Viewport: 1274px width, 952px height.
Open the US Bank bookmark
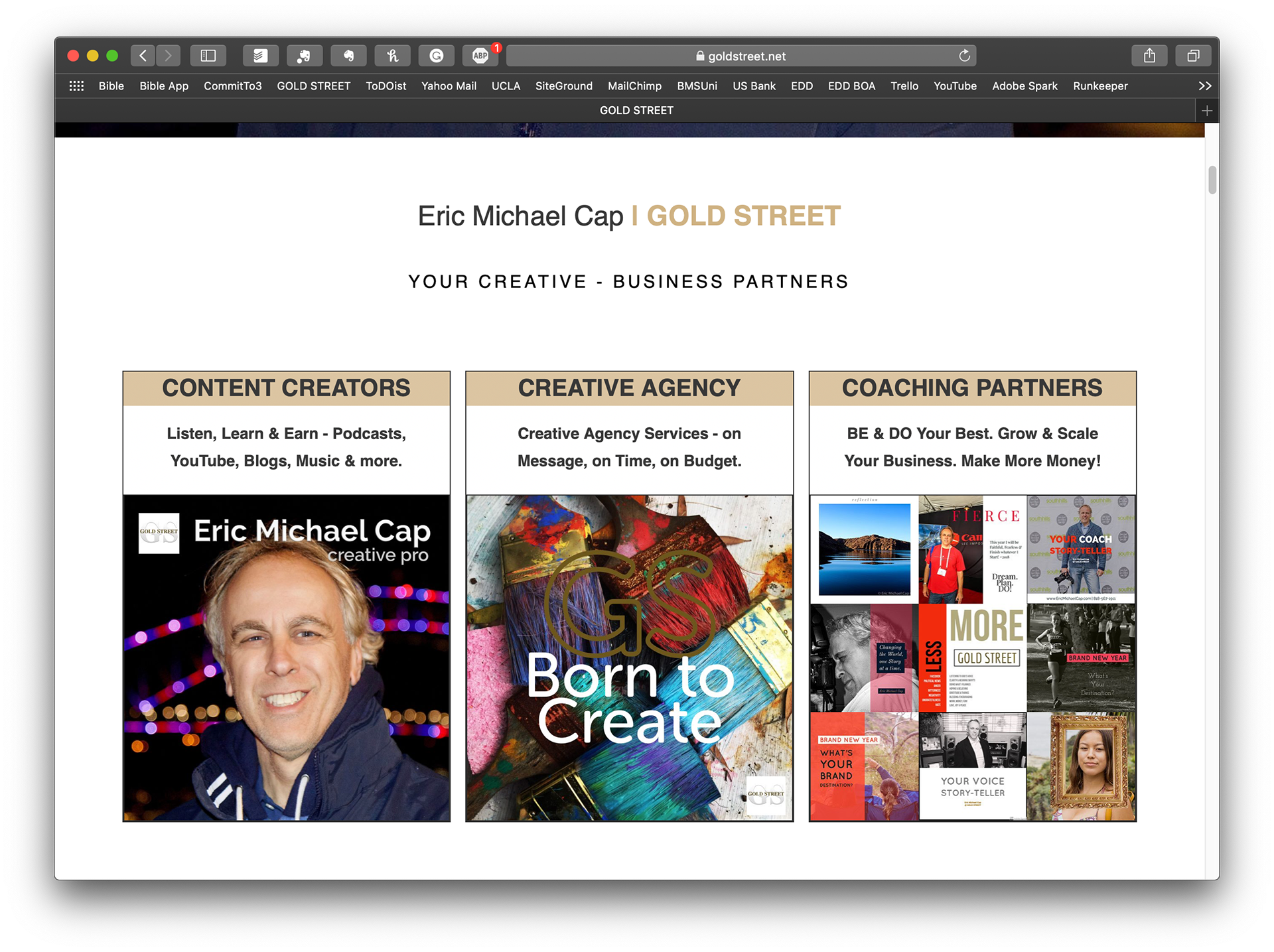point(754,86)
